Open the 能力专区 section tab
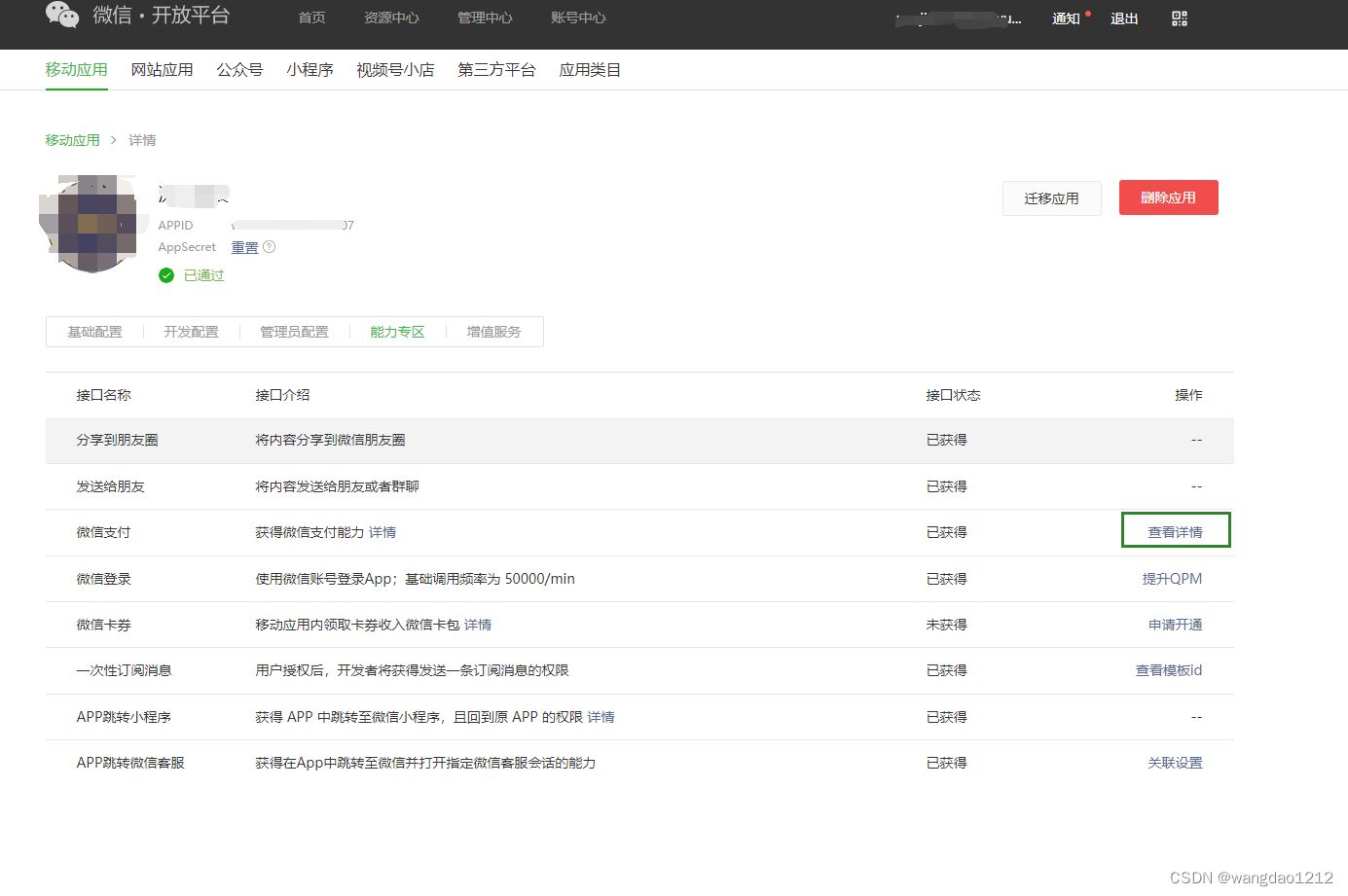1348x896 pixels. pyautogui.click(x=397, y=332)
